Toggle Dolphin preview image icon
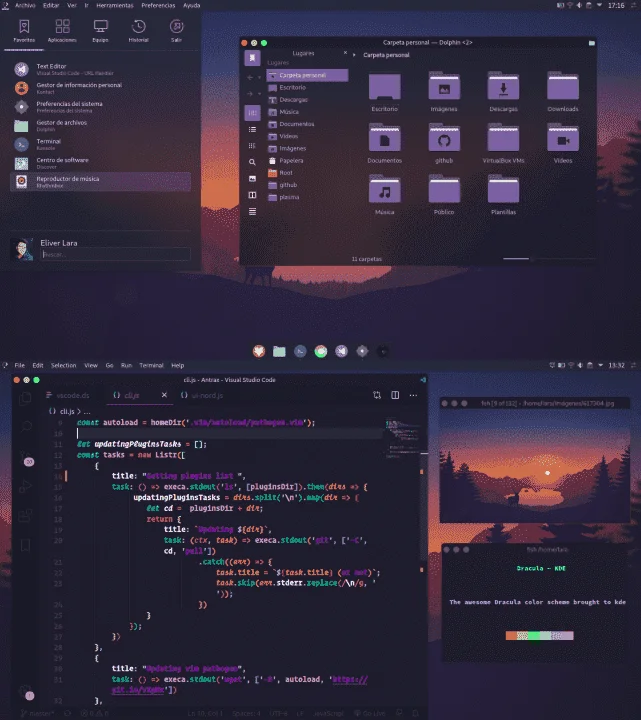 coord(253,179)
